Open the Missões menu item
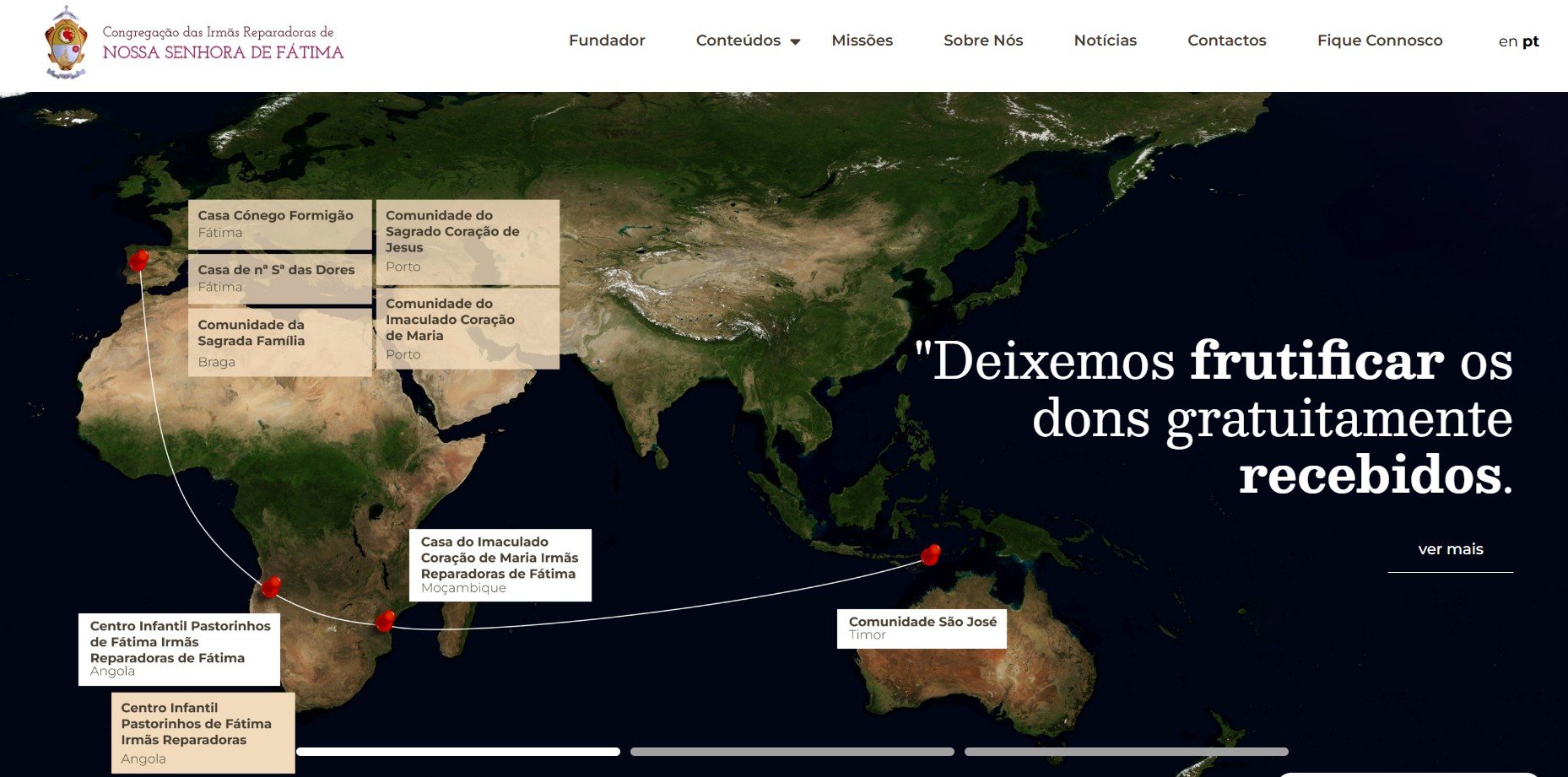This screenshot has width=1568, height=777. coord(862,40)
